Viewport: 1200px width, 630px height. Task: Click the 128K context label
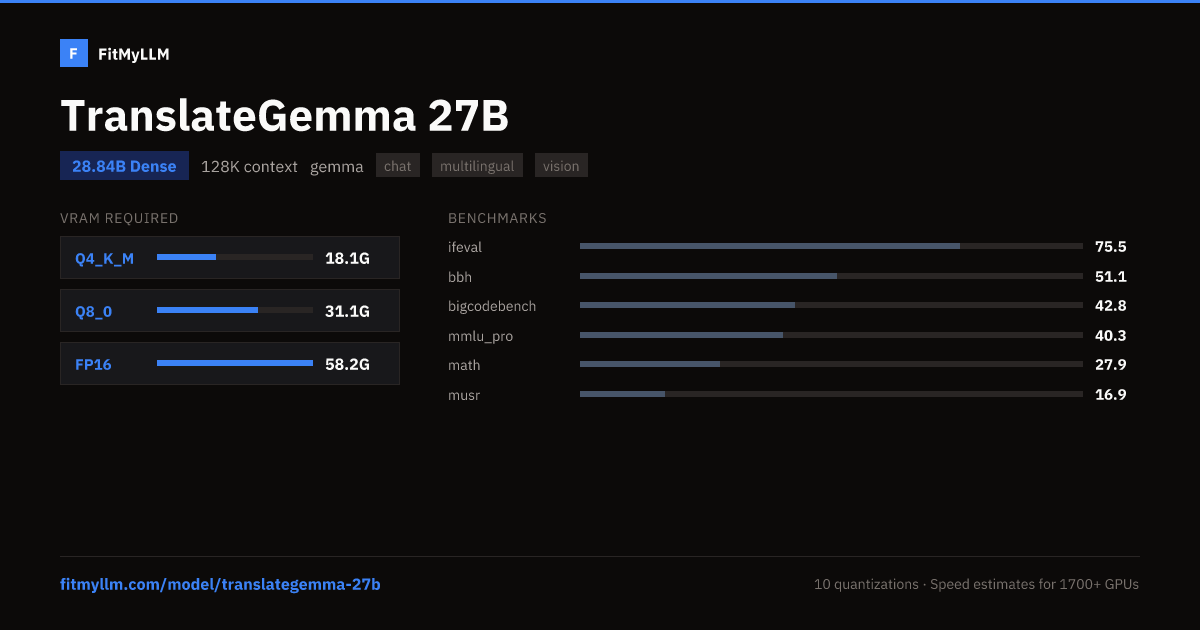[249, 166]
